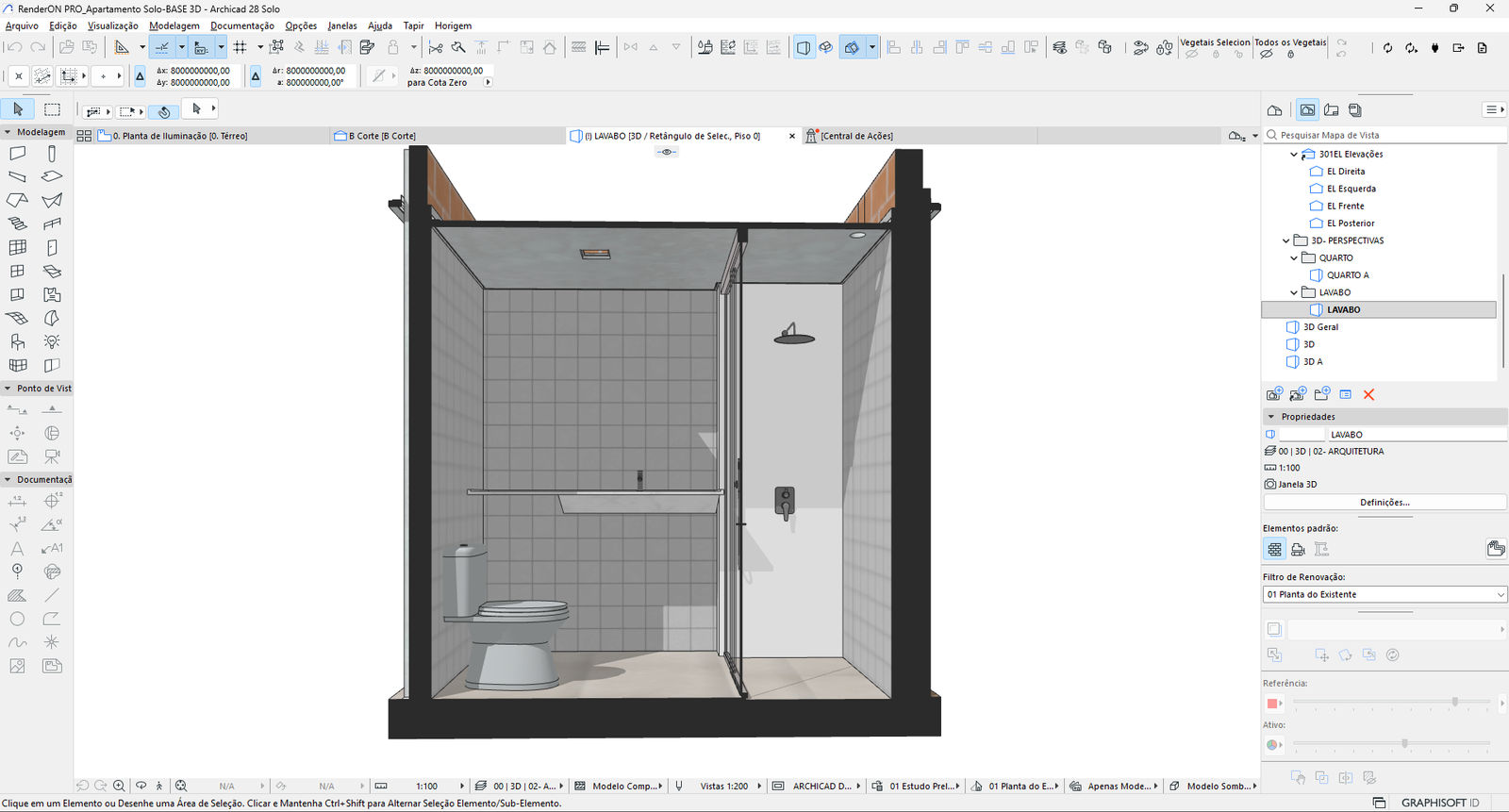Image resolution: width=1509 pixels, height=812 pixels.
Task: Open the Modelagem menu
Action: (174, 25)
